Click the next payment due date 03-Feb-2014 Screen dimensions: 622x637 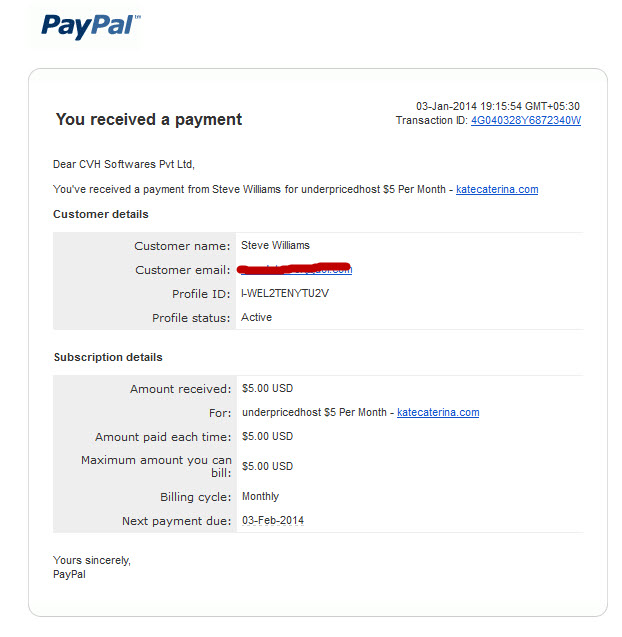click(273, 520)
